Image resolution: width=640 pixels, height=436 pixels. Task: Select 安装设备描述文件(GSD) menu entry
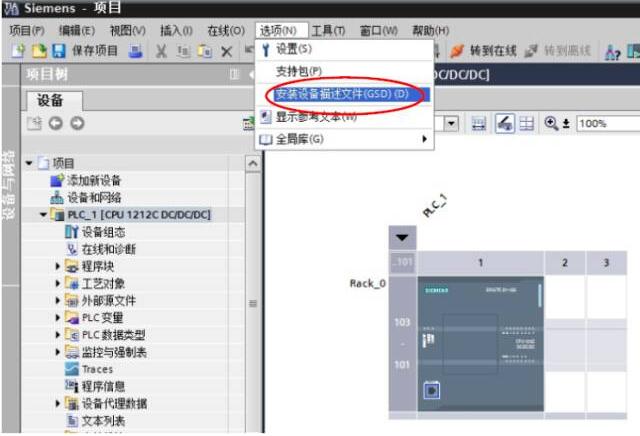(x=342, y=94)
